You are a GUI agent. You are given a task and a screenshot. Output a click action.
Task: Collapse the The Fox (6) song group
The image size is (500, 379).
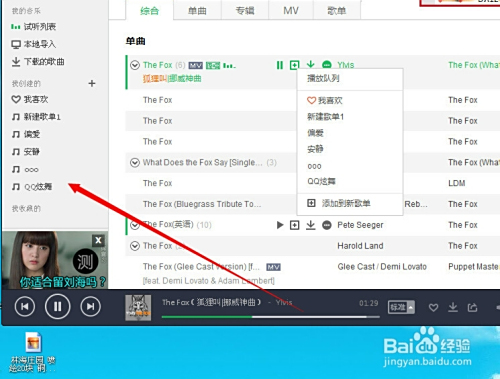coord(135,65)
